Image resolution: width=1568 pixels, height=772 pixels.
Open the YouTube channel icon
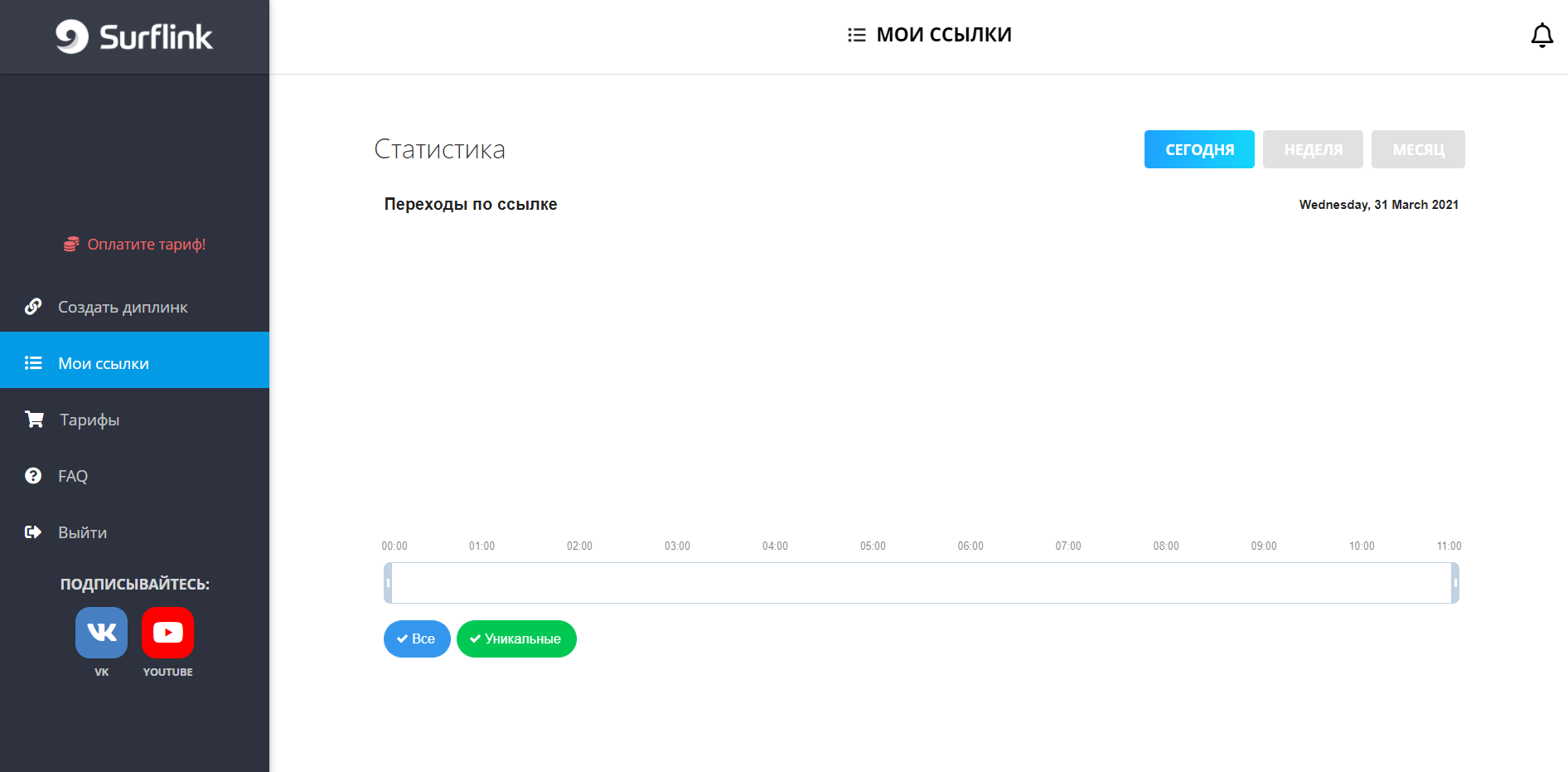click(x=167, y=633)
